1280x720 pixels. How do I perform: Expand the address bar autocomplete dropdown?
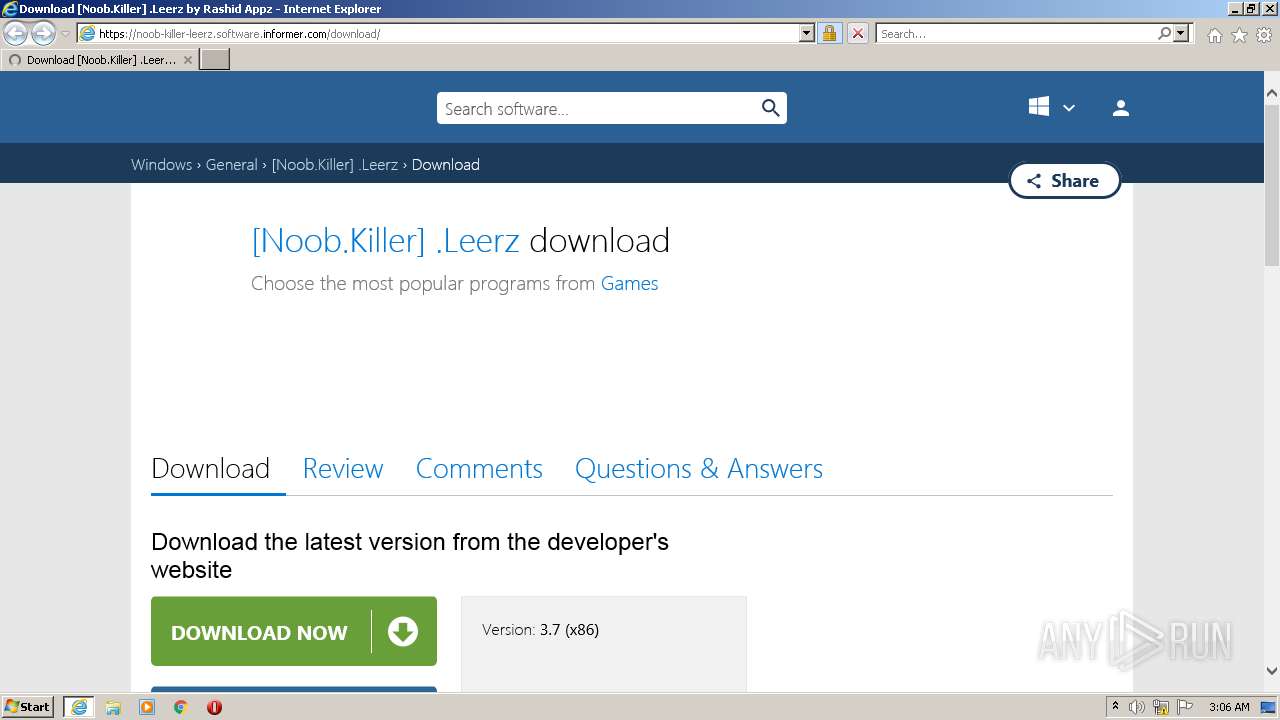(x=807, y=33)
